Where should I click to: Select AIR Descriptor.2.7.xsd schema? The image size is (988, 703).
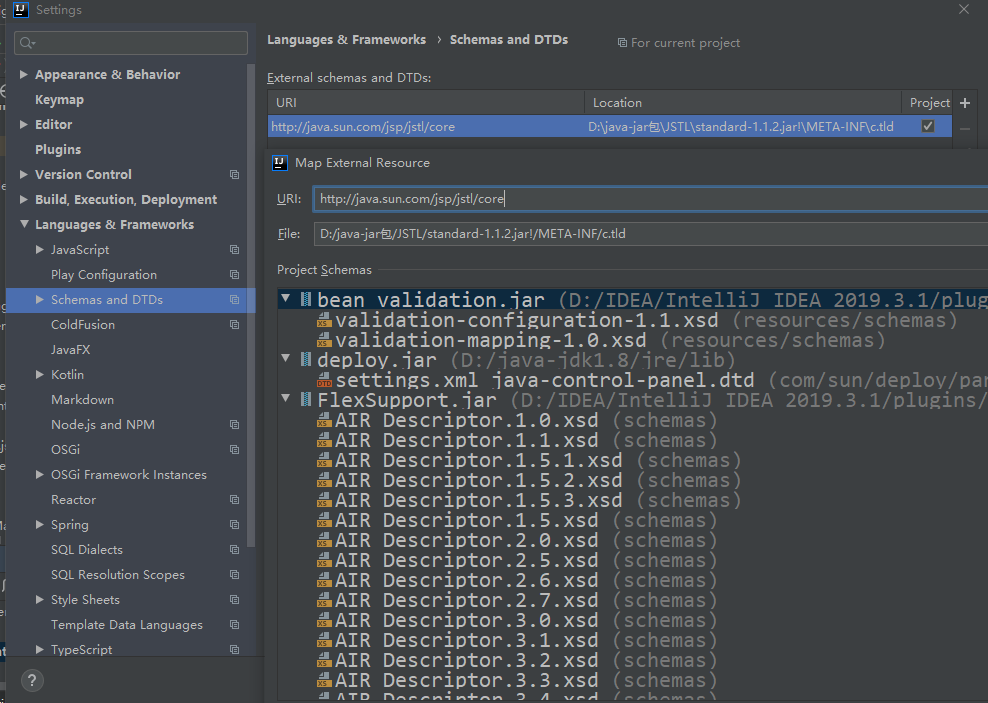466,600
